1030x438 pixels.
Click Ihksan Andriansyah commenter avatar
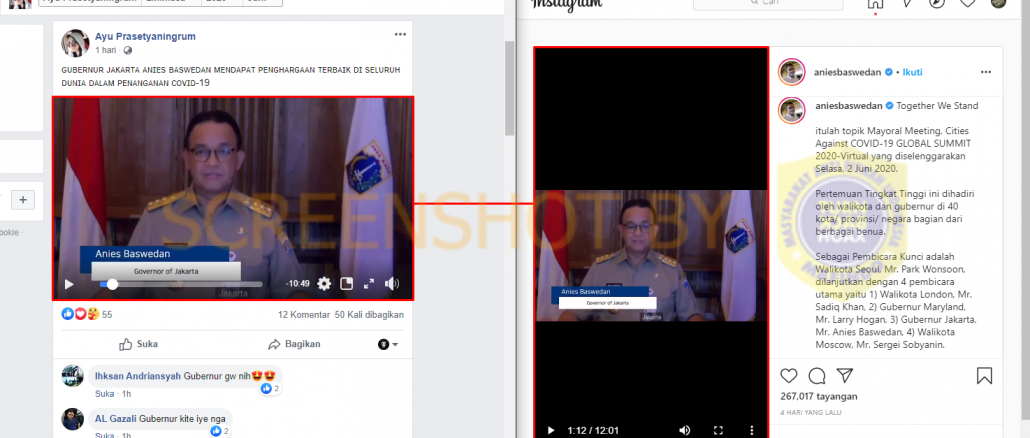[x=72, y=376]
